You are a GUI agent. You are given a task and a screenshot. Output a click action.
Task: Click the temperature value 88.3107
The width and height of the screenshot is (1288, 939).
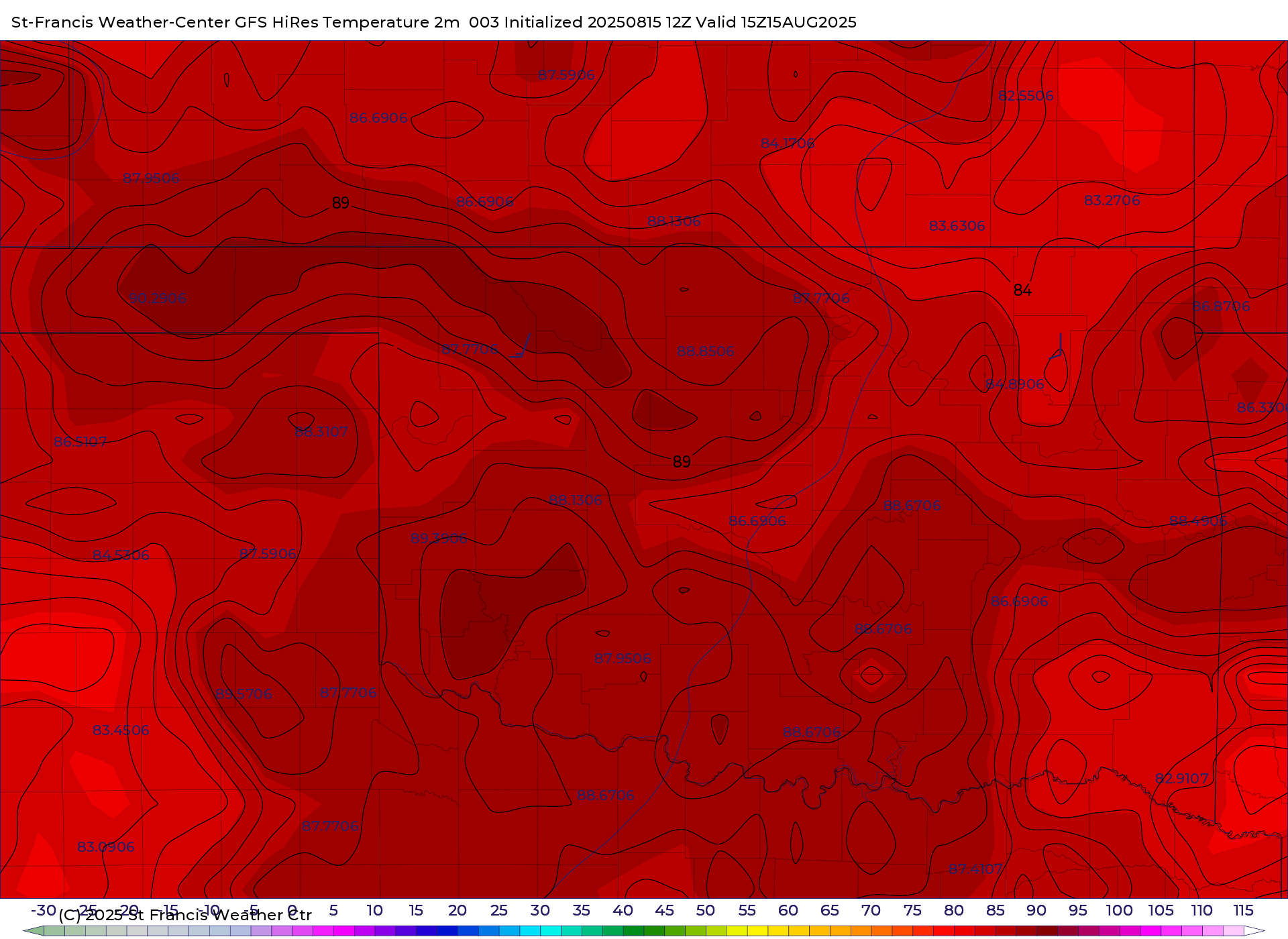[321, 433]
